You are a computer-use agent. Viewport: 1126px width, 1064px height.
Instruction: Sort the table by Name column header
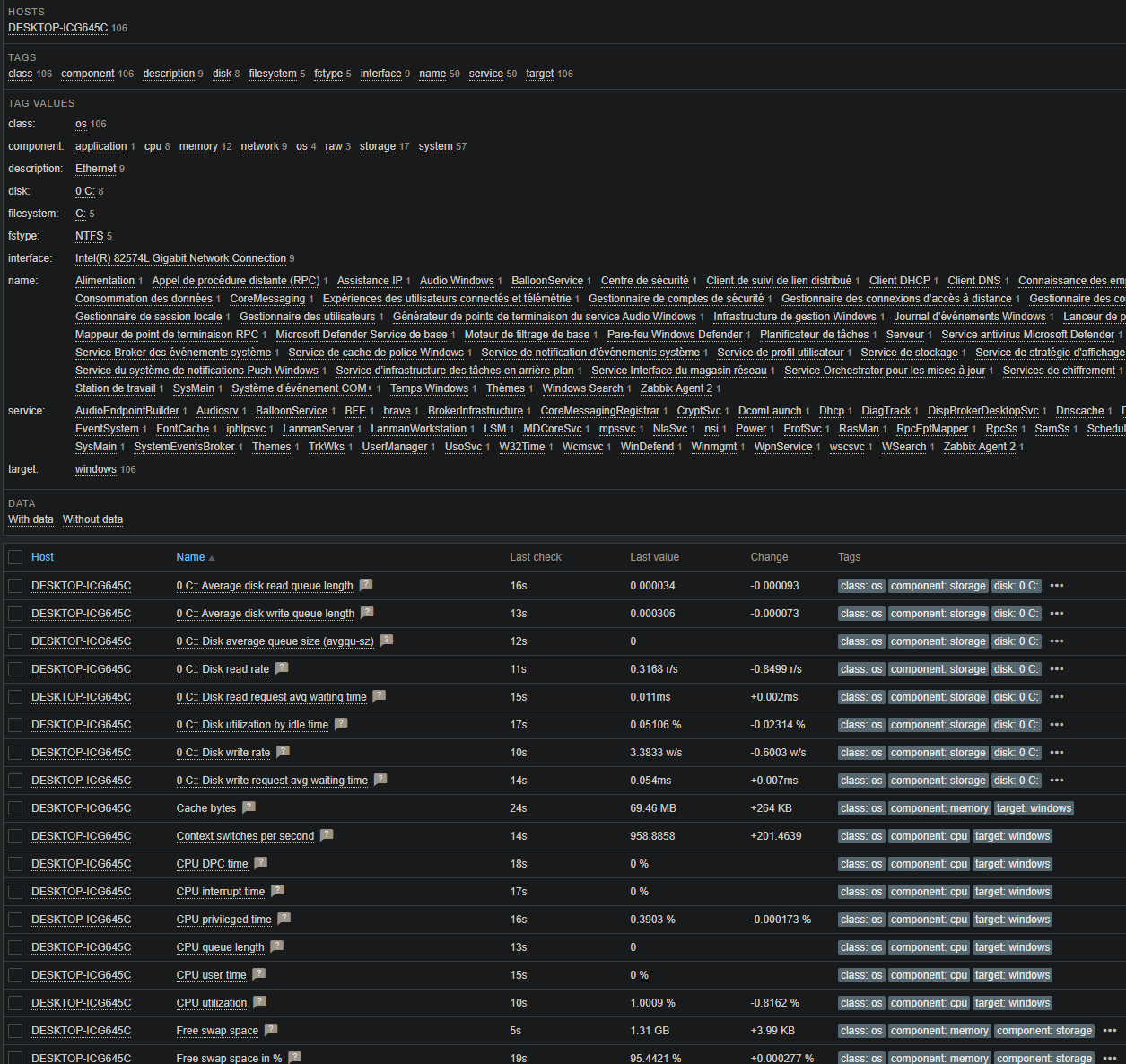pyautogui.click(x=190, y=557)
